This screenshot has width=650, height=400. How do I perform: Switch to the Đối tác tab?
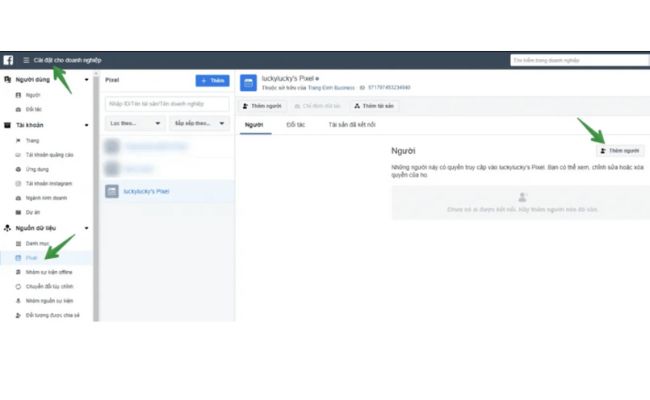[x=295, y=125]
